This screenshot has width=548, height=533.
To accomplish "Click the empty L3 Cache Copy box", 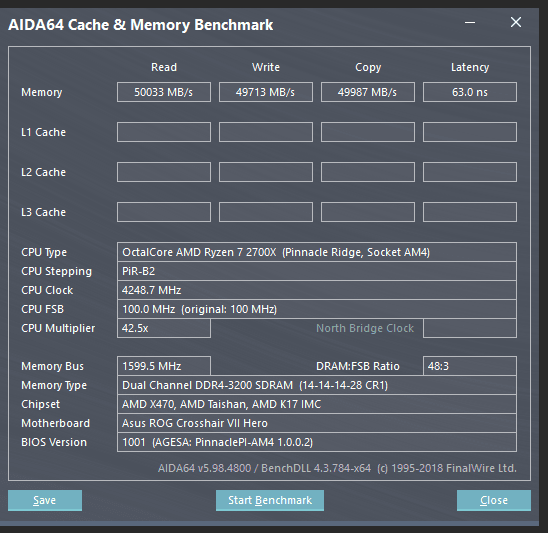I will pos(368,212).
